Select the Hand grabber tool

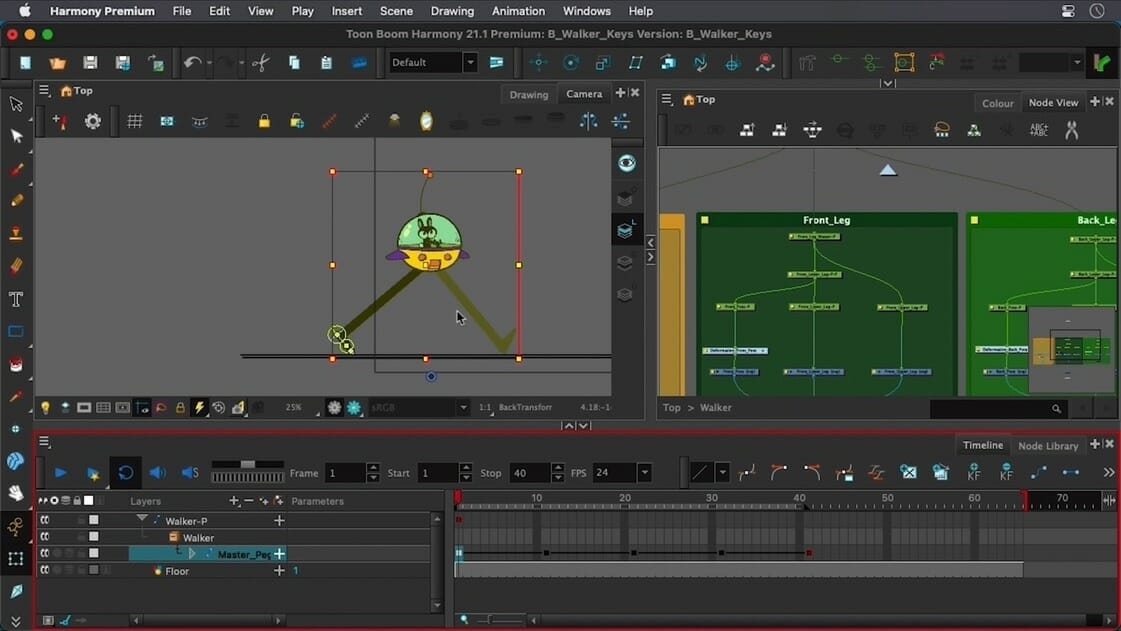(x=16, y=493)
